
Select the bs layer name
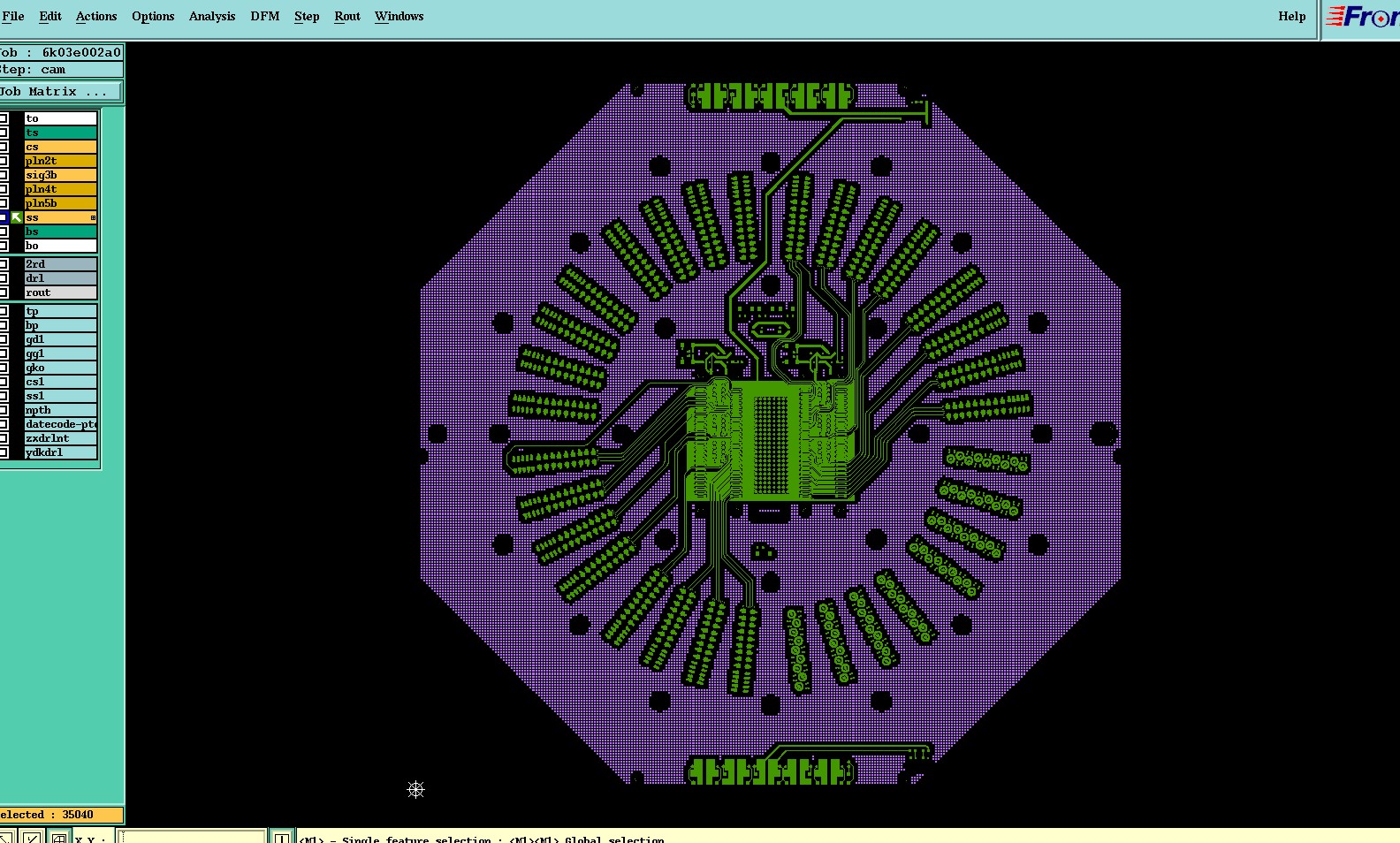61,232
